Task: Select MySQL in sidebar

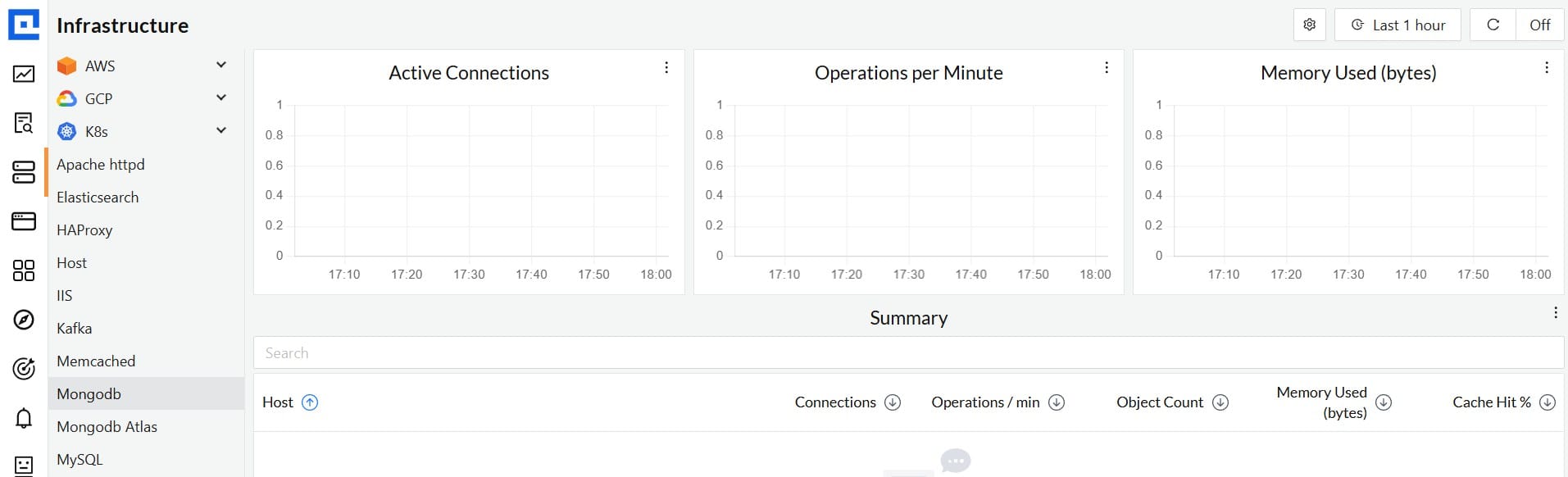Action: 146,459
